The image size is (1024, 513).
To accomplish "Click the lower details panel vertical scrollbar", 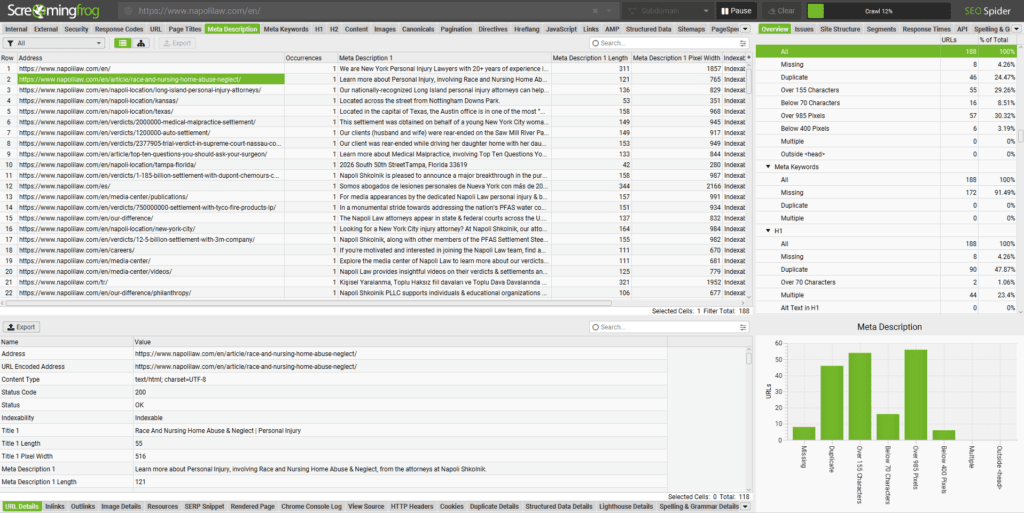I will (748, 358).
